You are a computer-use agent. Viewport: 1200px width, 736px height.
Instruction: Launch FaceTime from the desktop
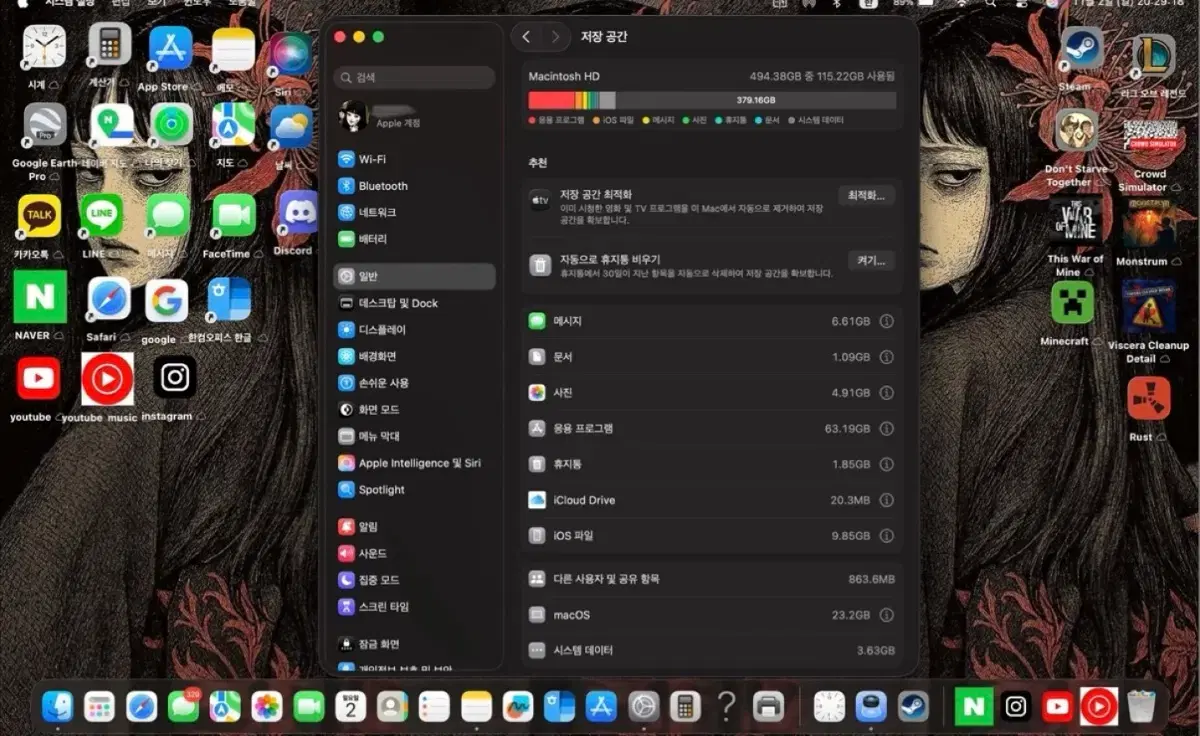click(233, 215)
